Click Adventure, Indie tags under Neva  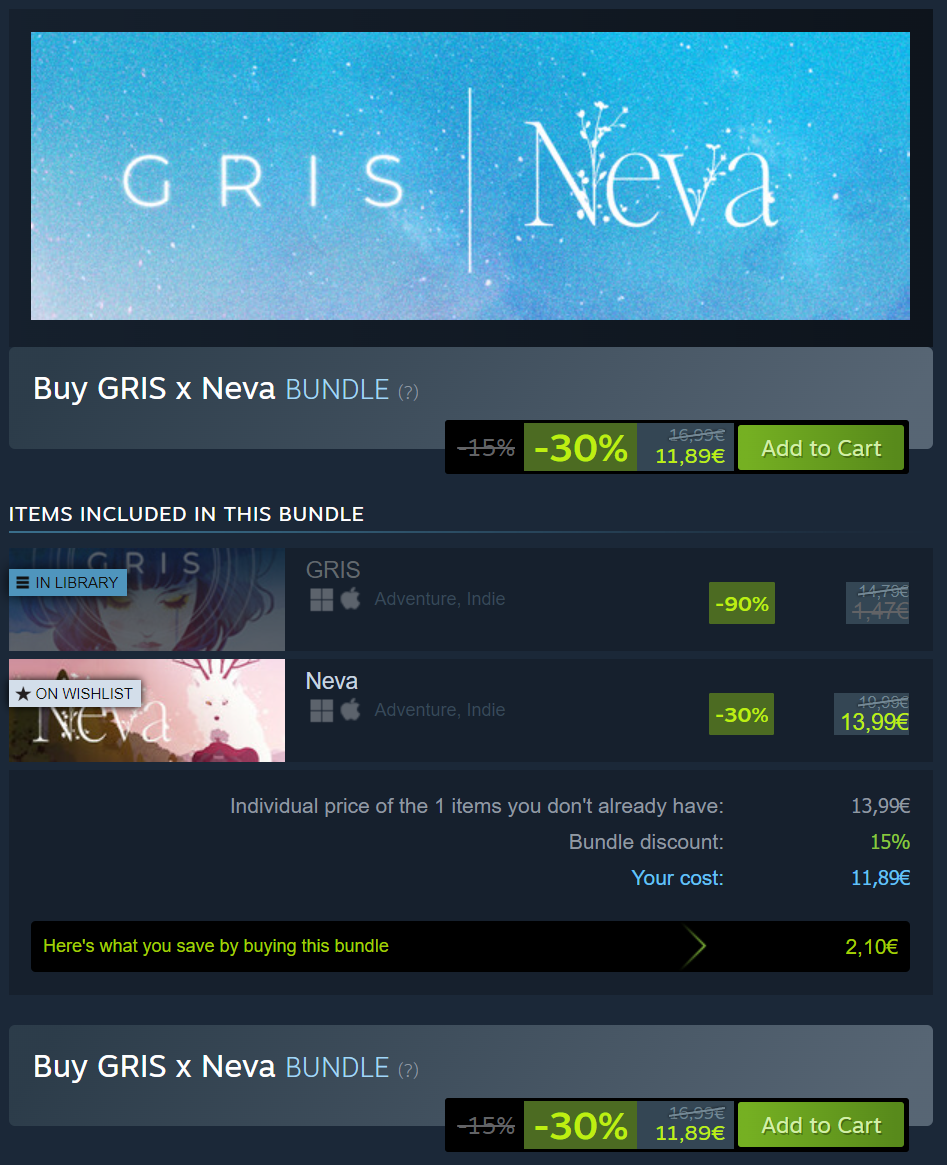pos(440,710)
